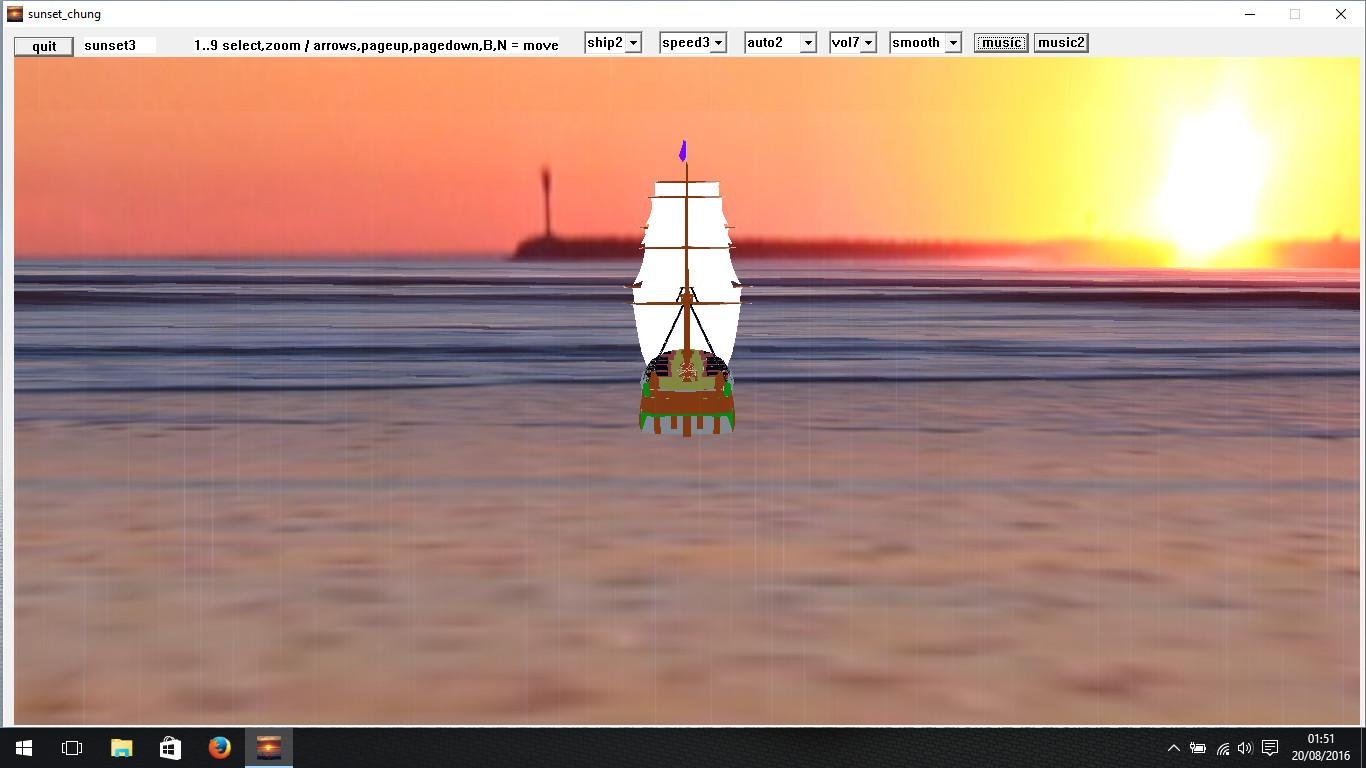The height and width of the screenshot is (768, 1366).
Task: Open the speed3 dropdown
Action: pyautogui.click(x=693, y=42)
